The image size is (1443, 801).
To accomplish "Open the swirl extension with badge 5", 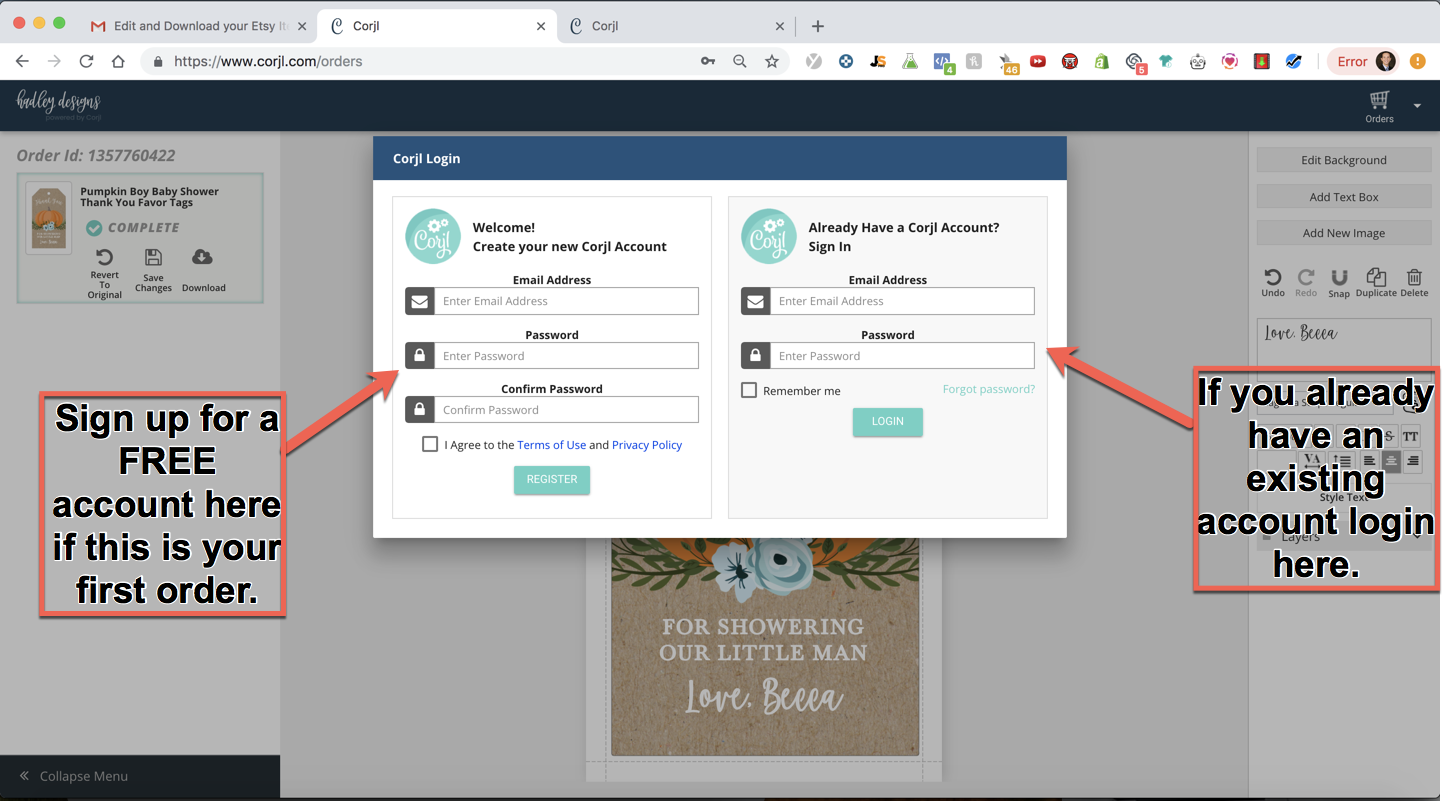I will click(x=1134, y=62).
